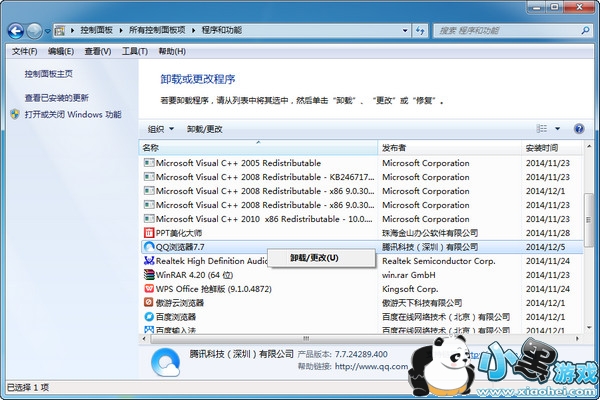Open the 帮助(H) menu
The height and width of the screenshot is (400, 600).
[x=172, y=51]
